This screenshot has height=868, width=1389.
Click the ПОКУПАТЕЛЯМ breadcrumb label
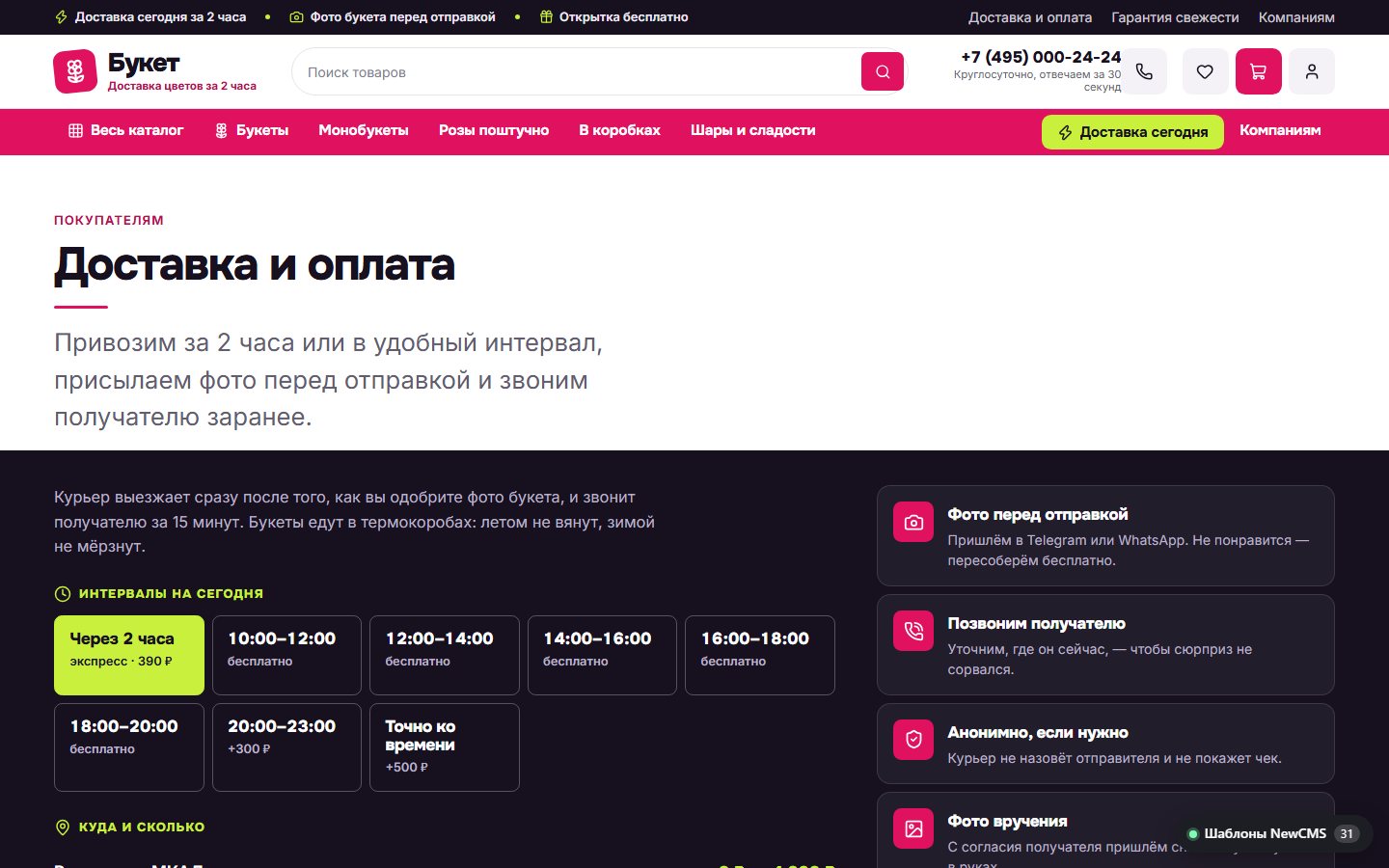pos(109,221)
